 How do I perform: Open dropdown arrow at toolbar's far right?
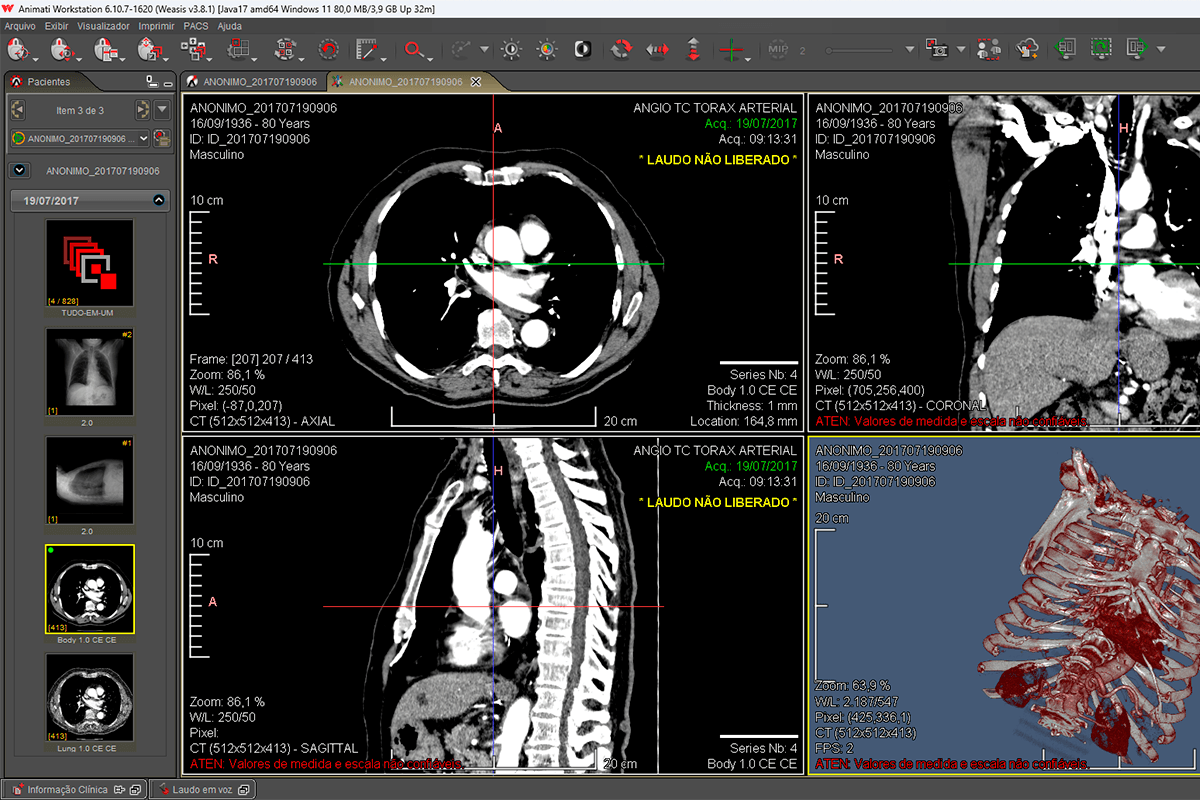pyautogui.click(x=1161, y=49)
